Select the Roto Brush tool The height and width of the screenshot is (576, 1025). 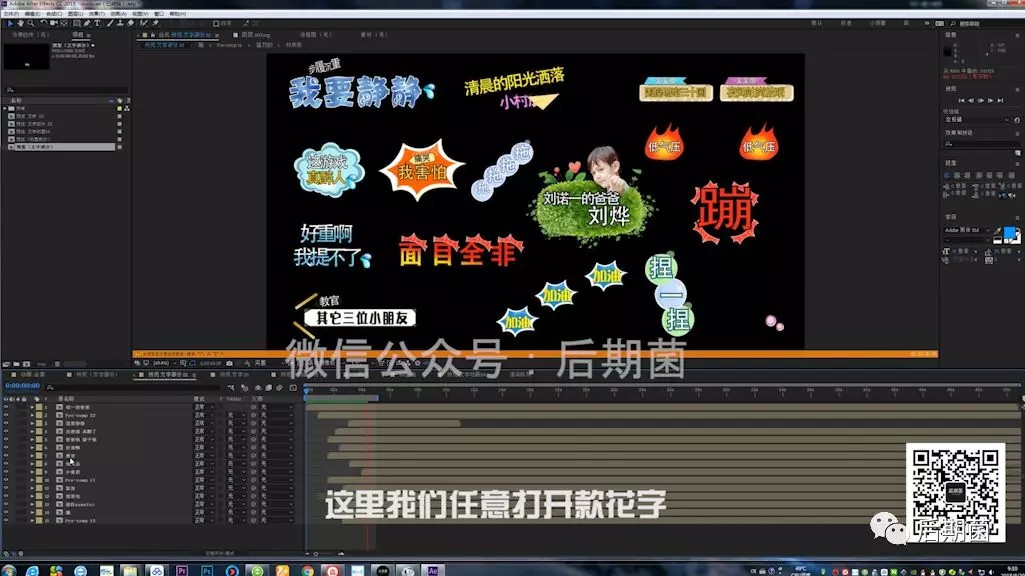(143, 23)
